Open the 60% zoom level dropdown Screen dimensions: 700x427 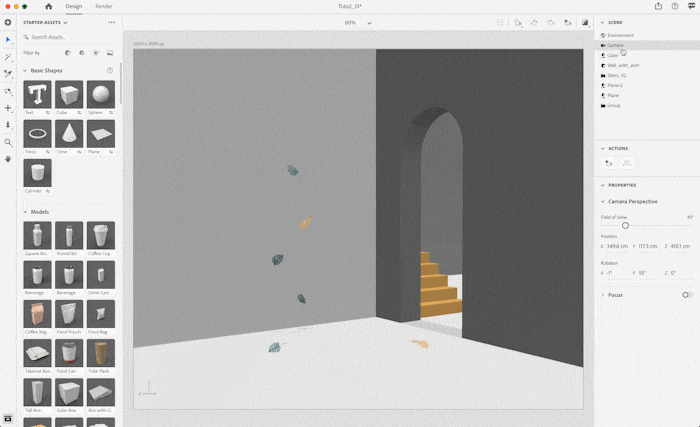pyautogui.click(x=358, y=22)
